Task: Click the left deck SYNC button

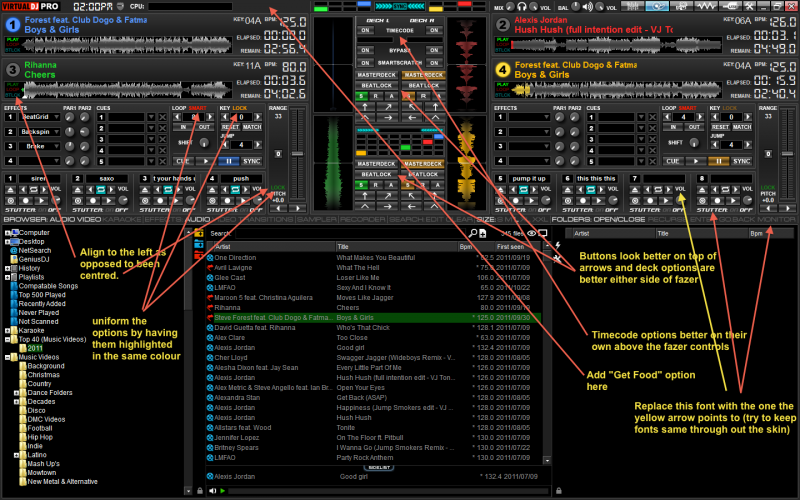Action: point(252,161)
